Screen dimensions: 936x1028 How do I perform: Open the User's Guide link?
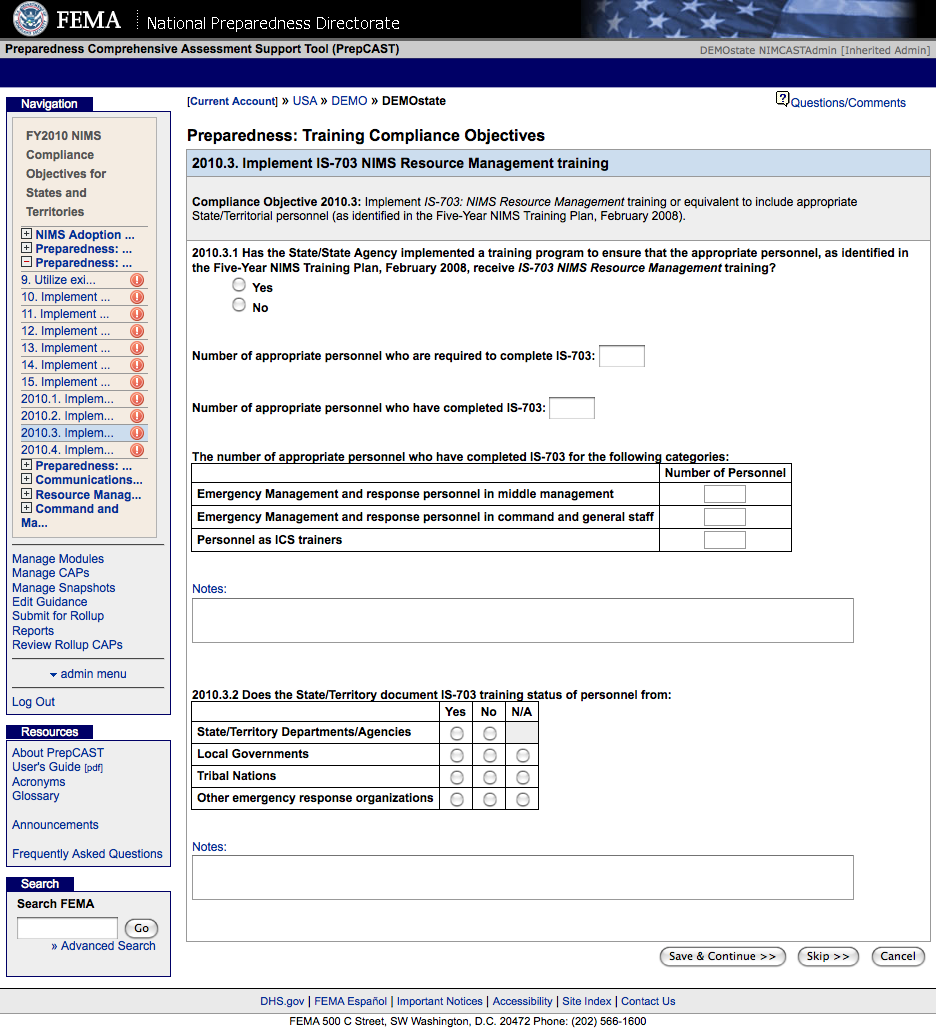point(46,767)
